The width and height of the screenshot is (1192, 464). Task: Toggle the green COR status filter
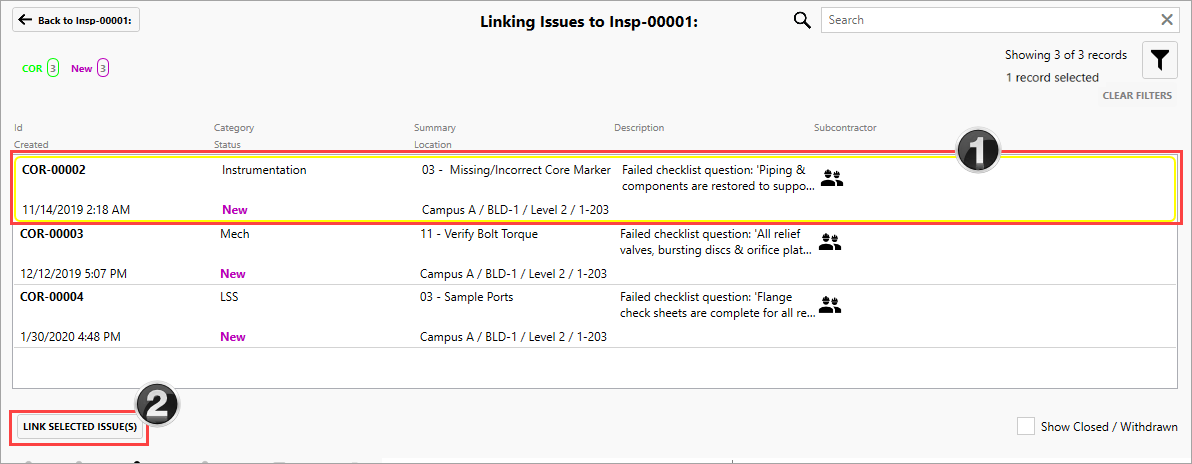click(40, 69)
